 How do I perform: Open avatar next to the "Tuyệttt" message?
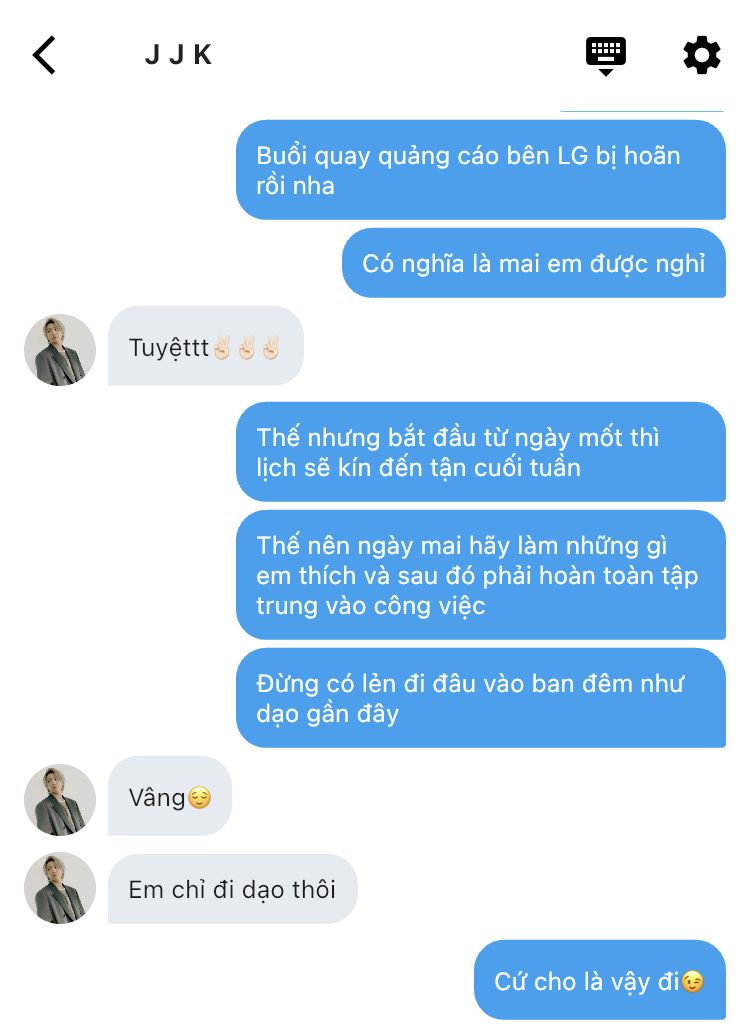tap(60, 350)
